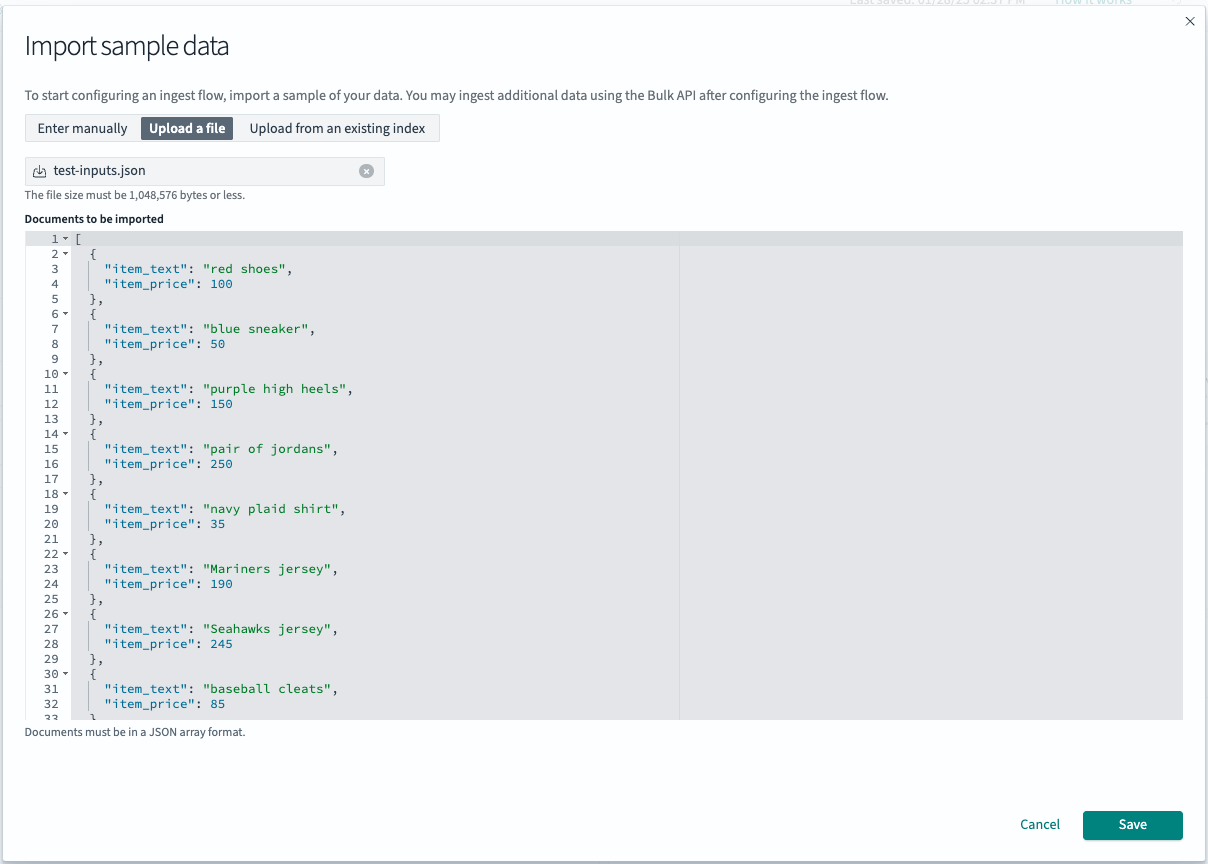Screen dimensions: 1208x864
Task: Click the test-inputs.json file picker field
Action: click(204, 171)
